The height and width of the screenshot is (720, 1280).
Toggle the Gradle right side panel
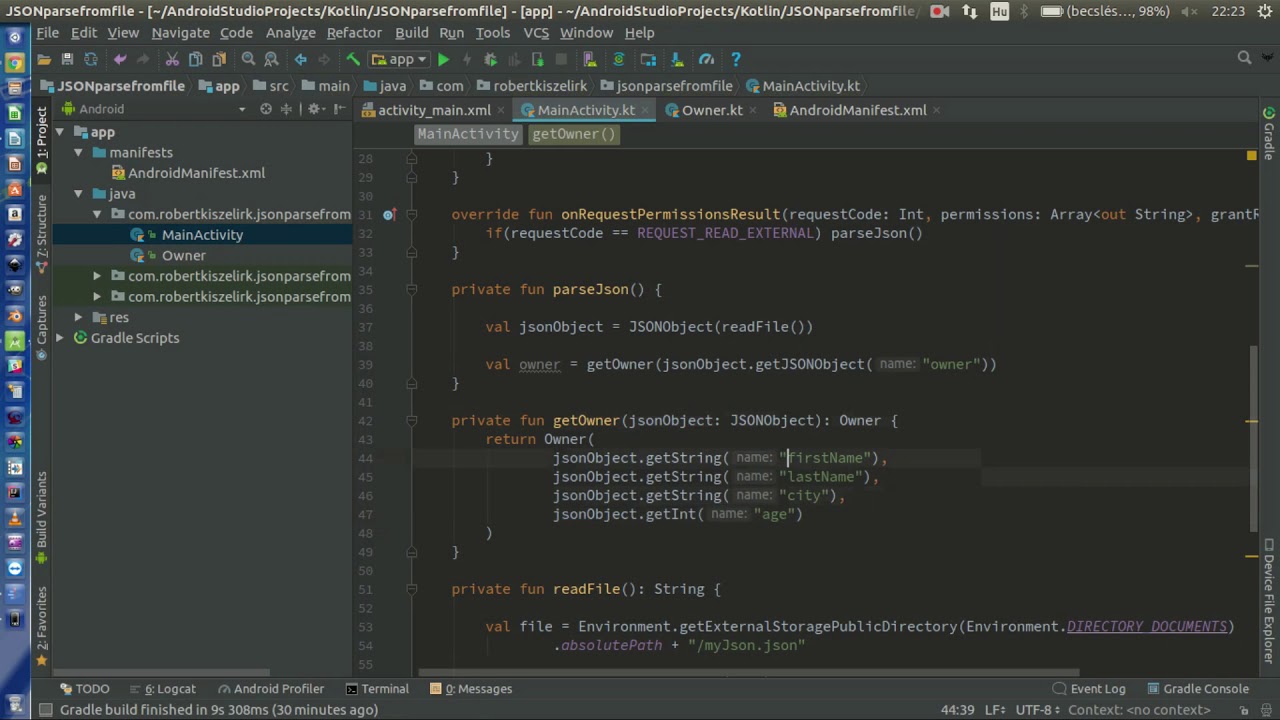click(x=1269, y=132)
